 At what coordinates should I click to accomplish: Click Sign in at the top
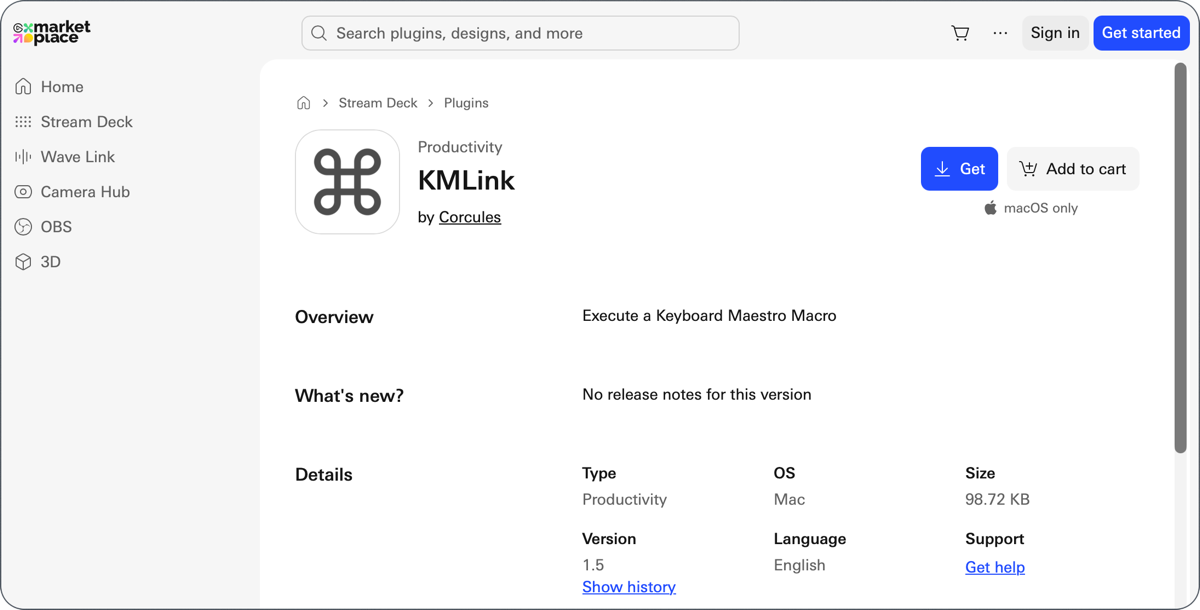[1055, 32]
